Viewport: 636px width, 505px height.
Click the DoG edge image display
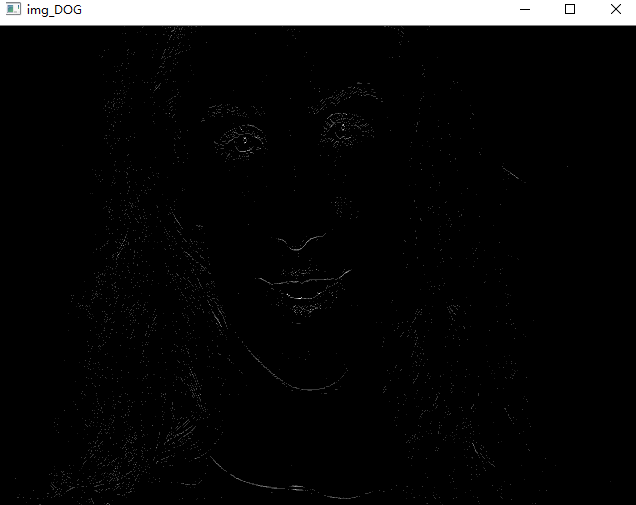coord(318,265)
